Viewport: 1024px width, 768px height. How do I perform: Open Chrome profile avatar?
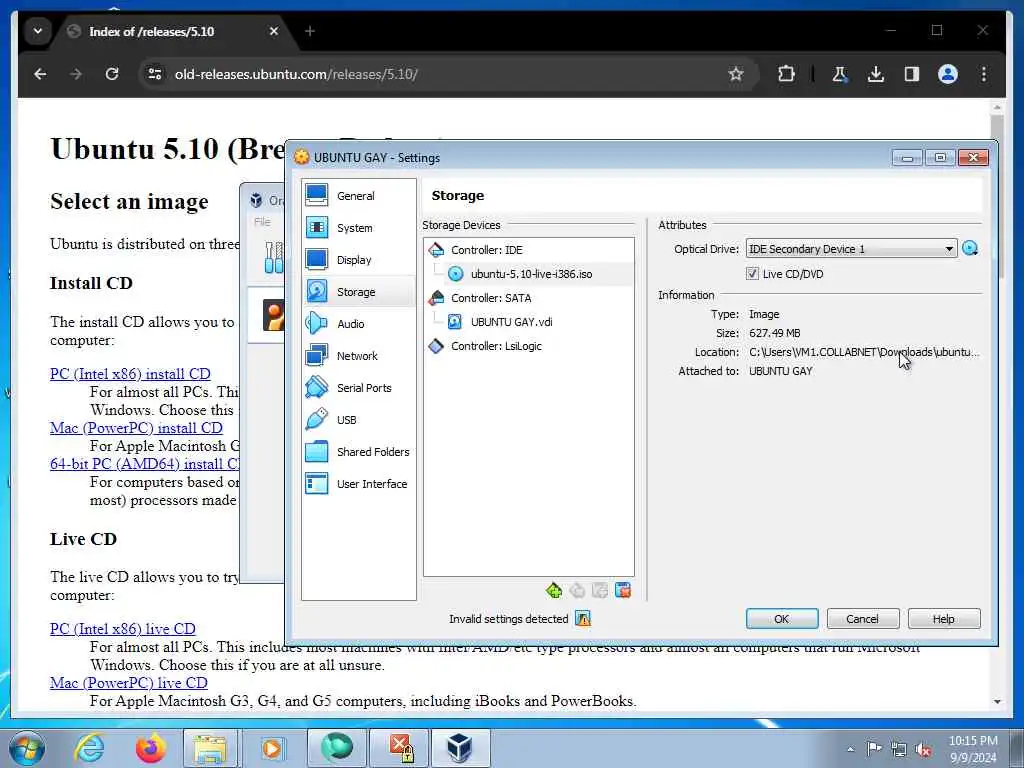948,74
